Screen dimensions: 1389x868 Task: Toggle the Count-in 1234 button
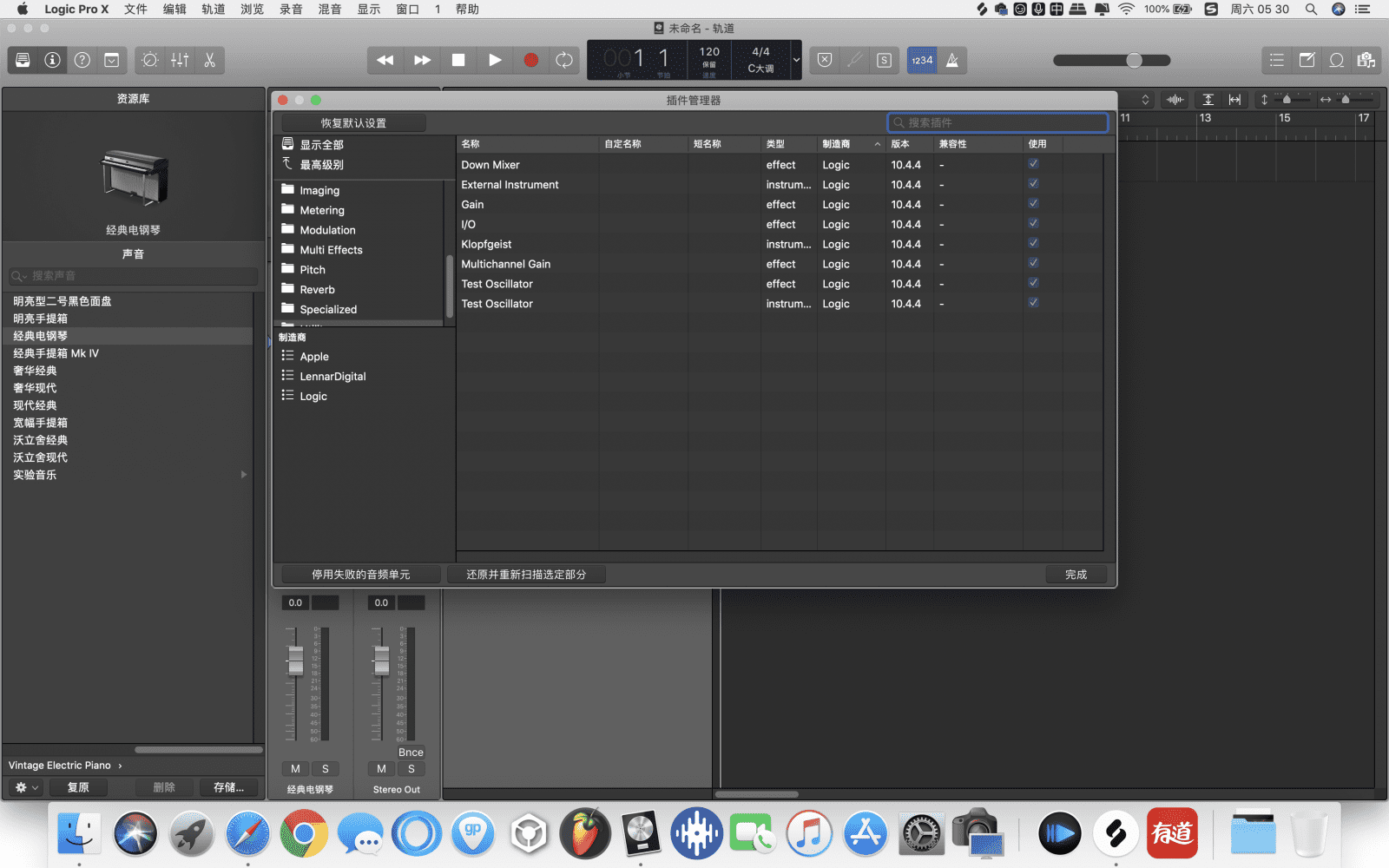922,60
